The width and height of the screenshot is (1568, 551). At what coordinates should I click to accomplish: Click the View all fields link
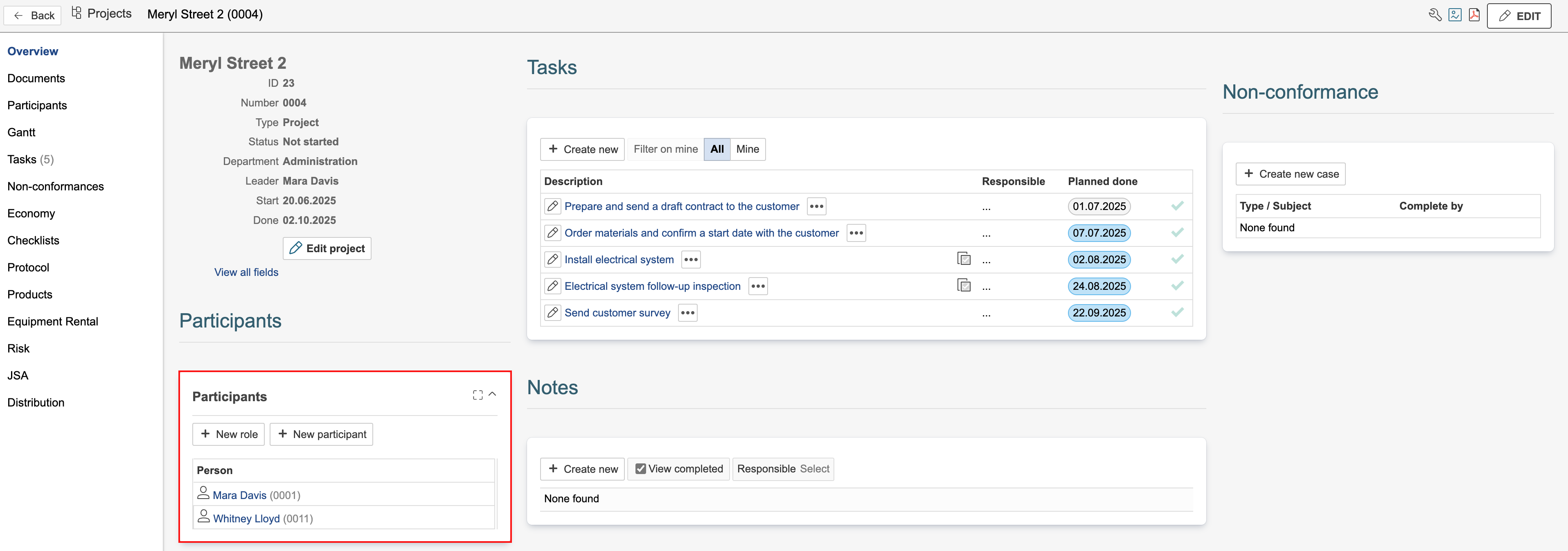click(x=246, y=272)
